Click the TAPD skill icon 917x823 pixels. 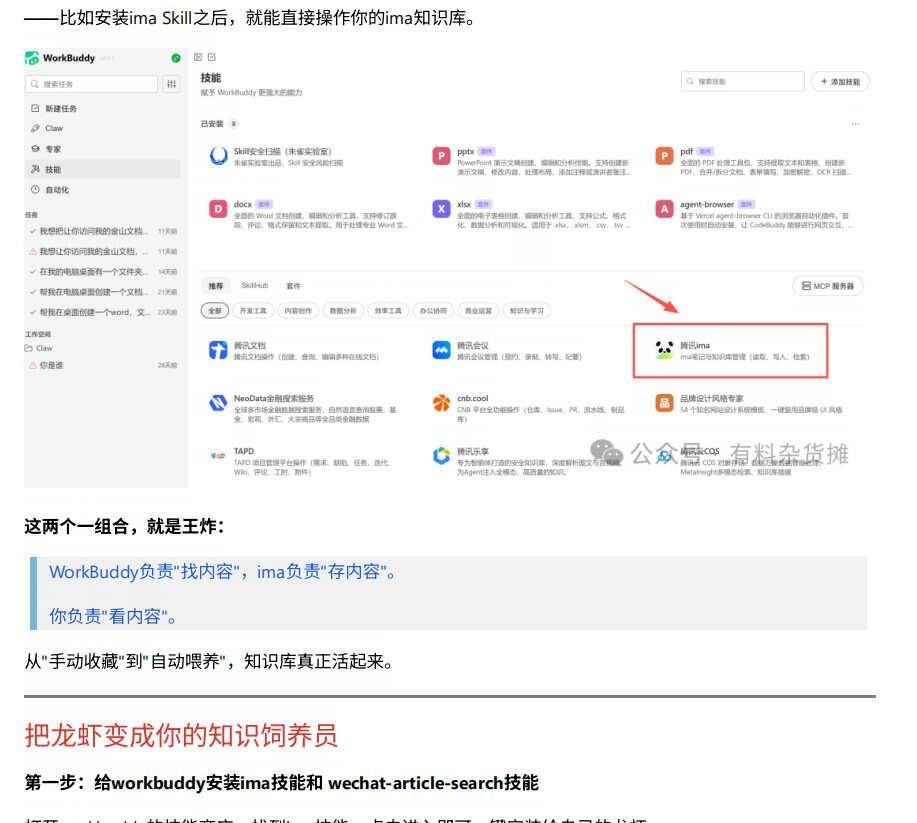(218, 456)
